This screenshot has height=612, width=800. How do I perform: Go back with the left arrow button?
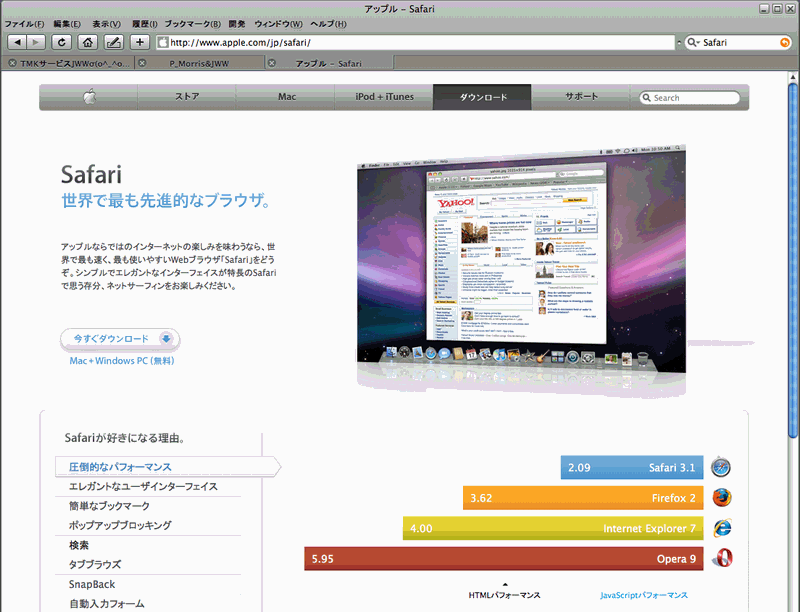(17, 42)
